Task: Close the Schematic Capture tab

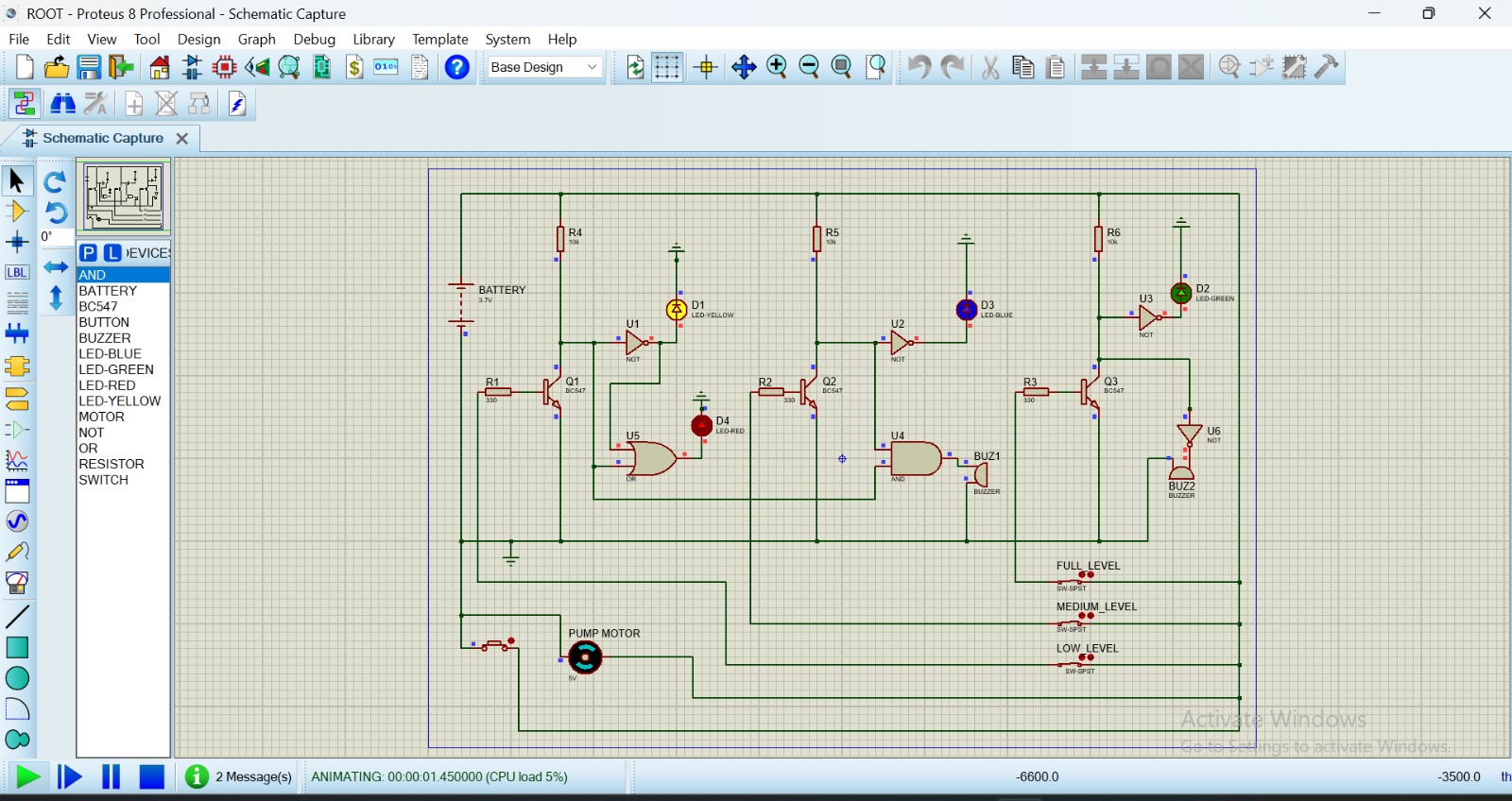Action: pyautogui.click(x=182, y=138)
